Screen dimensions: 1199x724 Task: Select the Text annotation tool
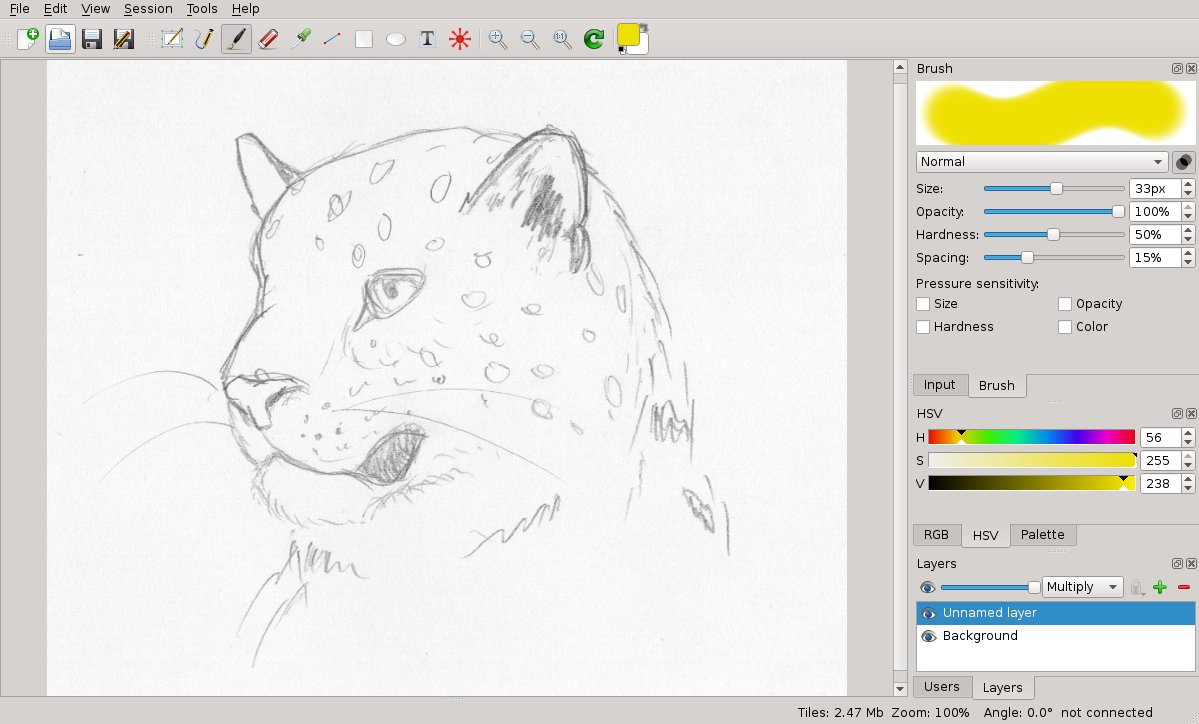click(x=427, y=39)
